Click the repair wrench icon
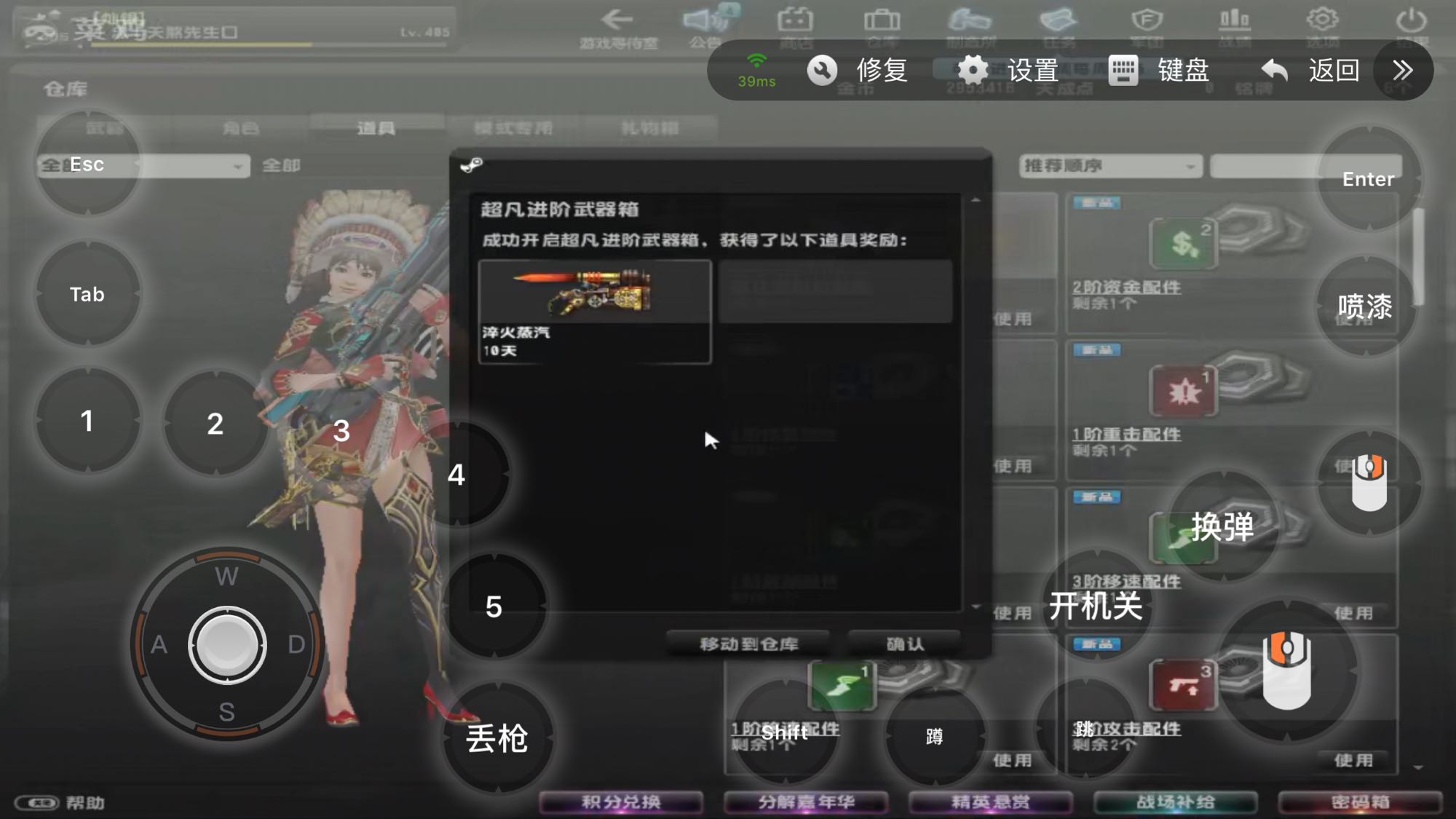This screenshot has height=819, width=1456. click(822, 71)
